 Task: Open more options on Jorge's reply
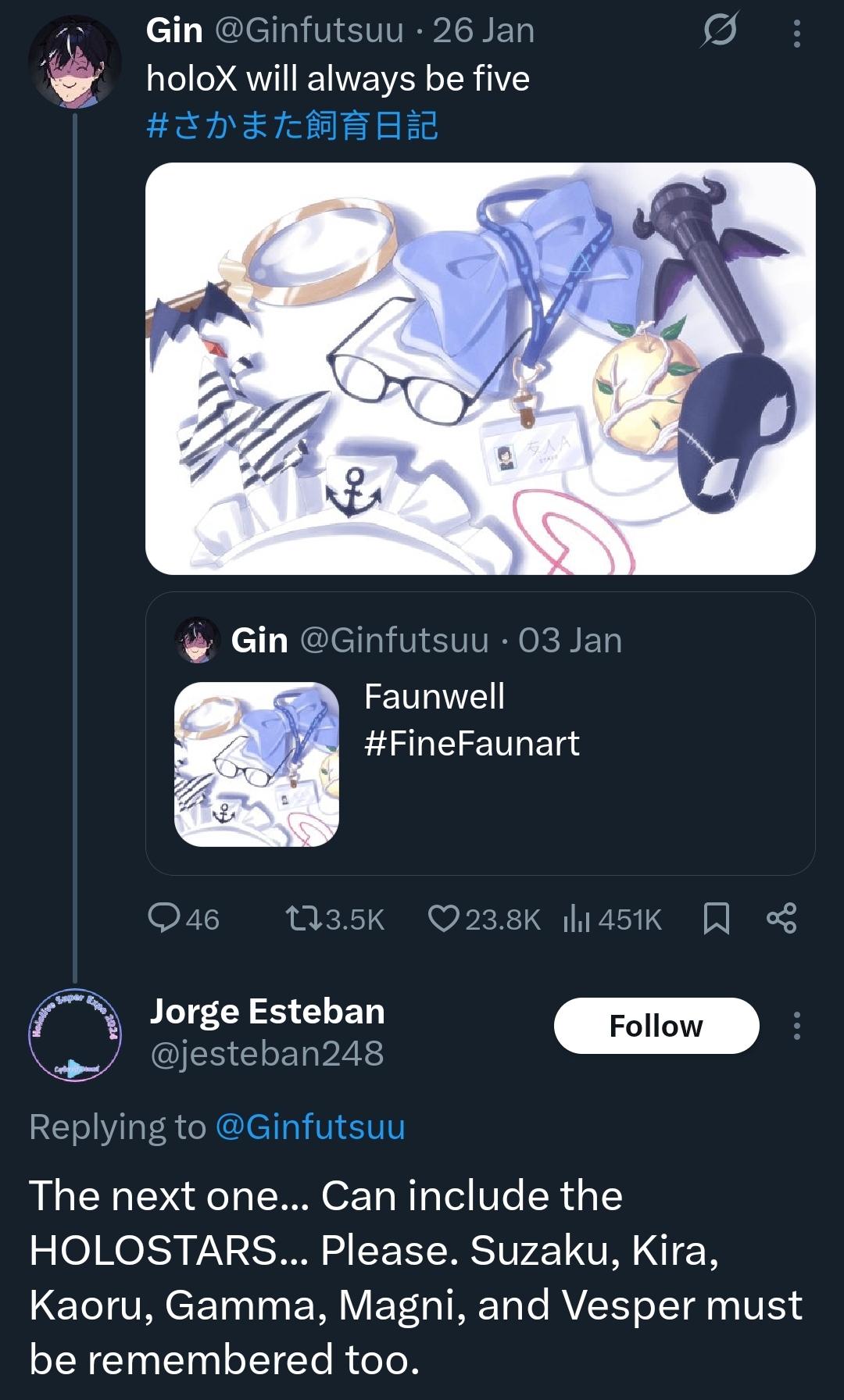(x=796, y=1026)
